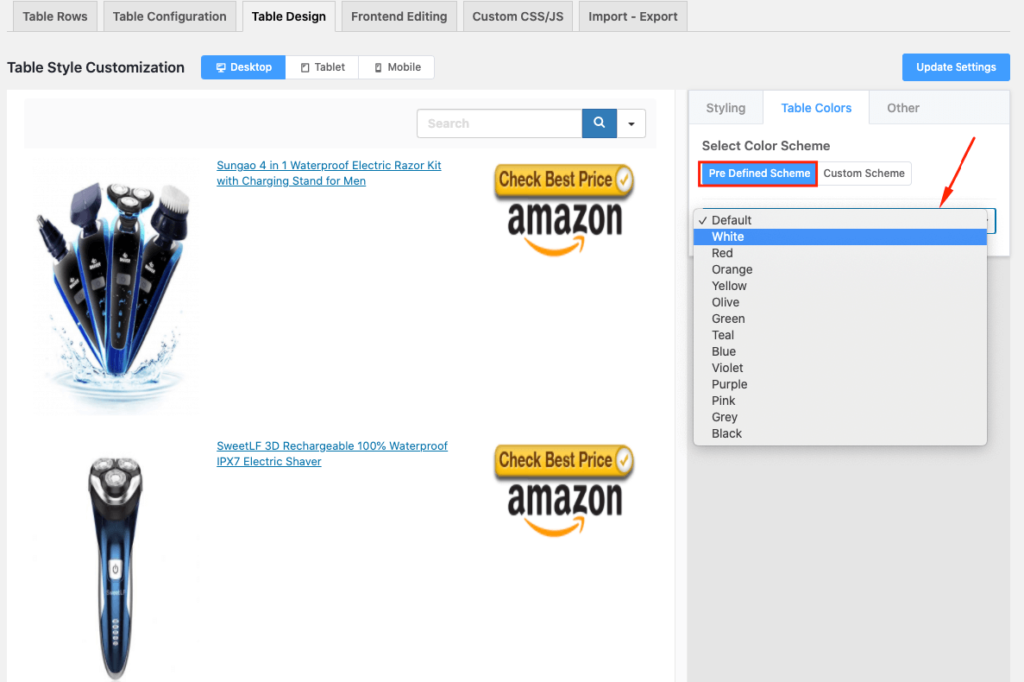Viewport: 1024px width, 682px height.
Task: Pick Black in the color scheme dropdown
Action: pyautogui.click(x=727, y=433)
